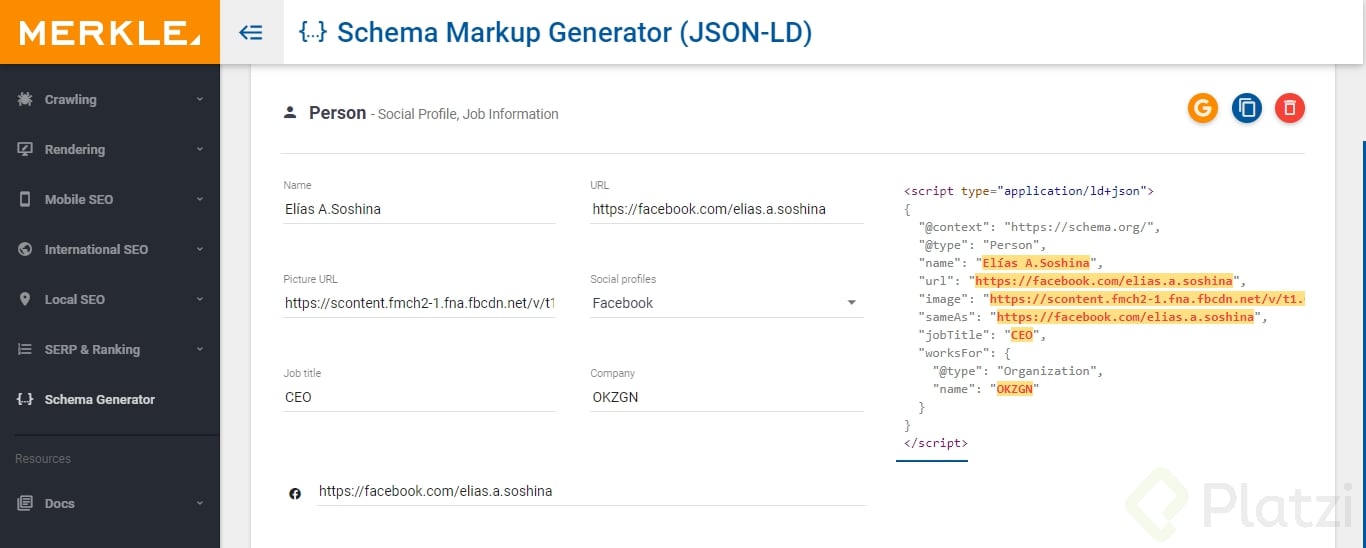Click the Merkle logo

click(x=109, y=33)
